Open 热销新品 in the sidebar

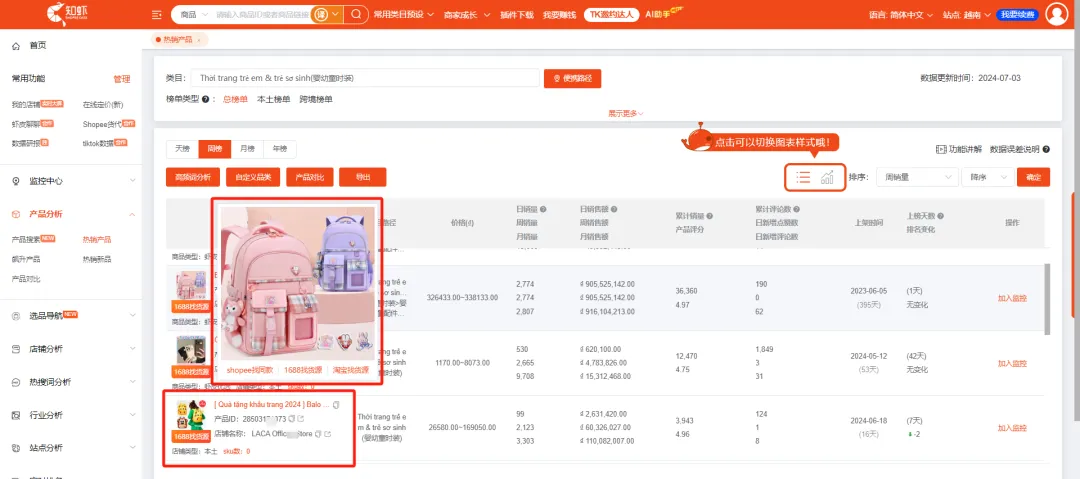[96, 259]
